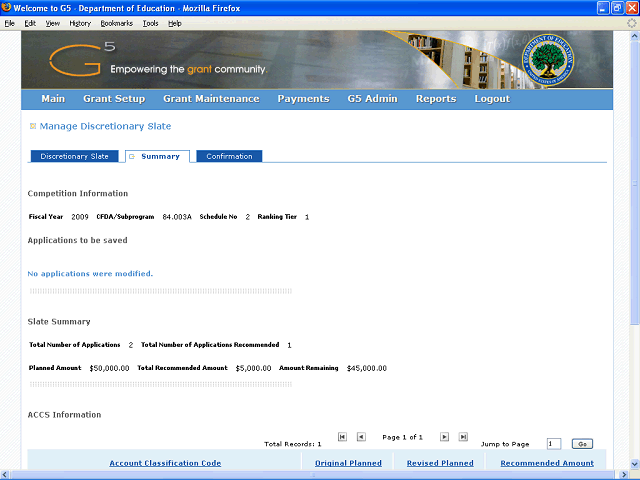Sort by Revised Planned column
Viewport: 640px width, 480px height.
pos(440,463)
